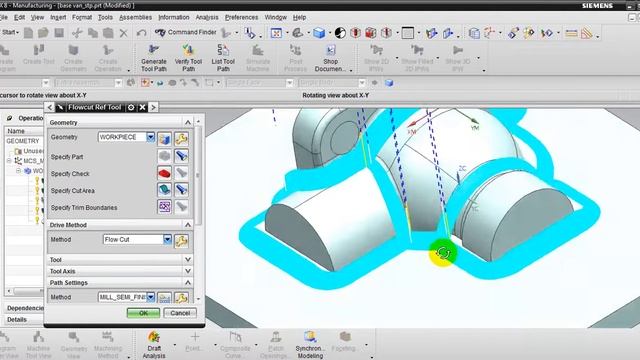Open Draft Analysis tool

pyautogui.click(x=154, y=344)
